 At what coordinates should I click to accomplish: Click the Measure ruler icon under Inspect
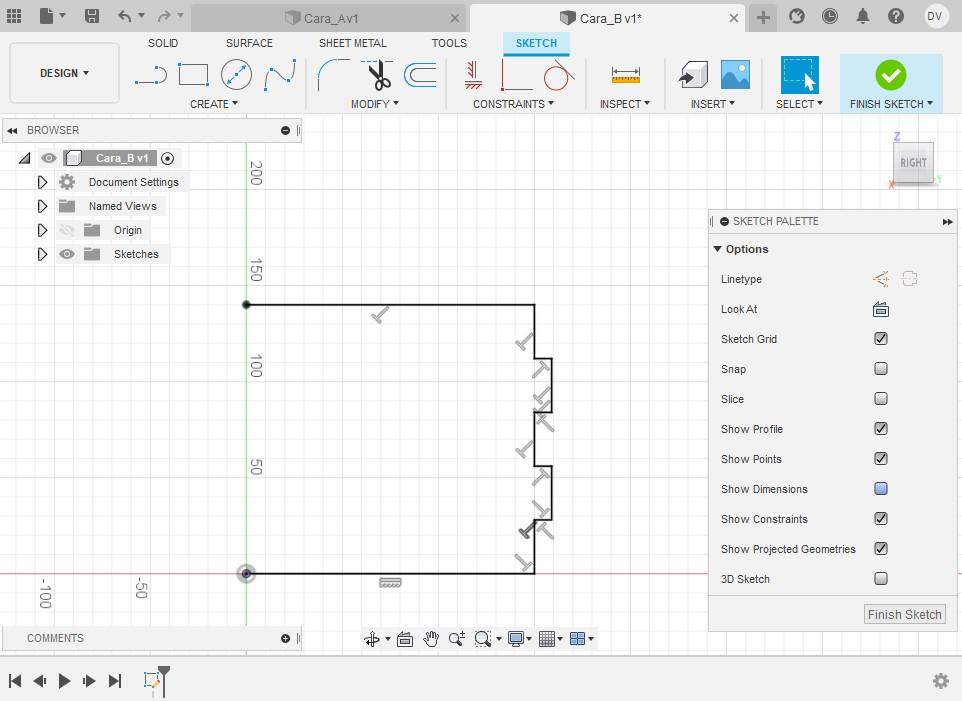tap(626, 75)
